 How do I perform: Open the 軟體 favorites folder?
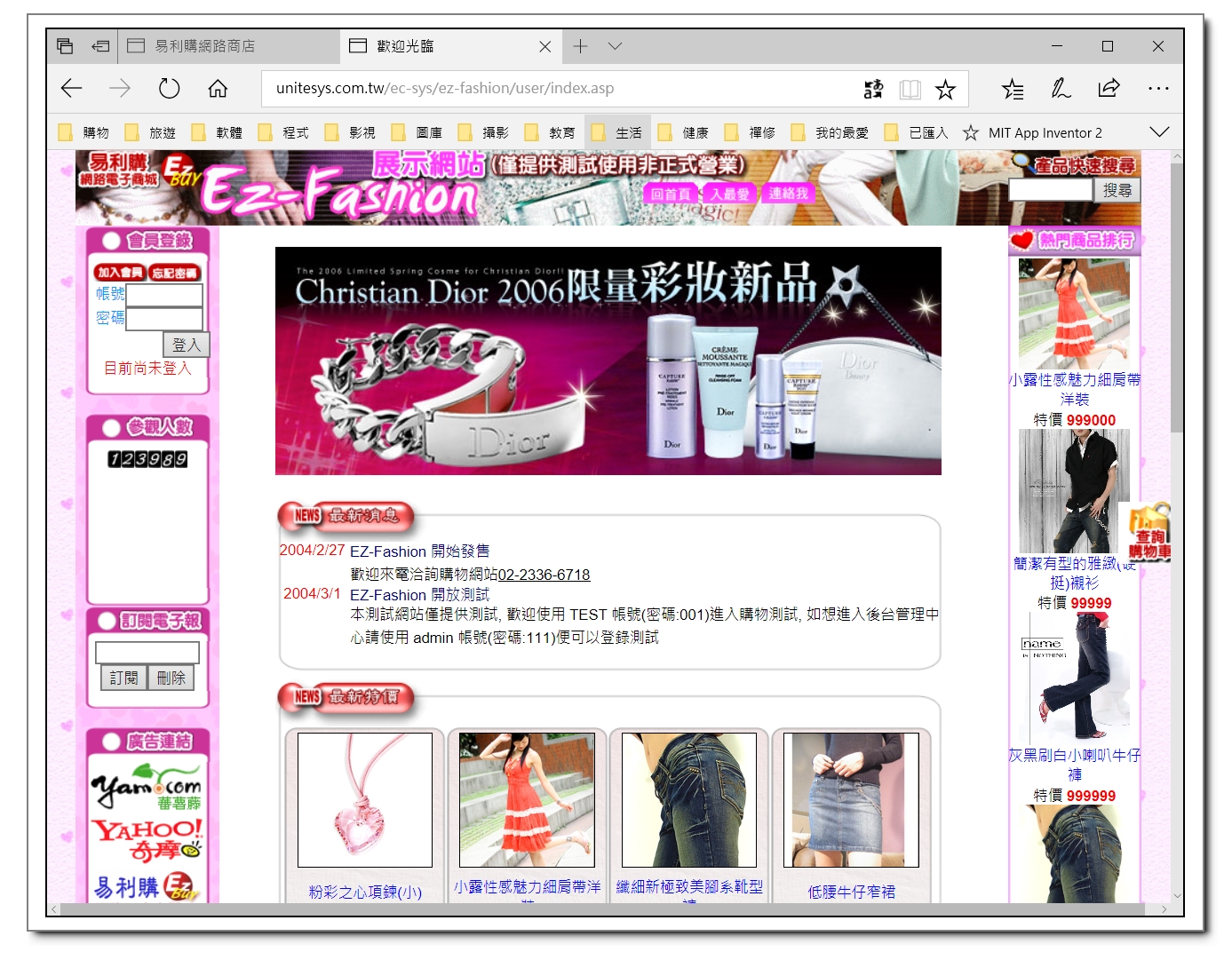[217, 133]
